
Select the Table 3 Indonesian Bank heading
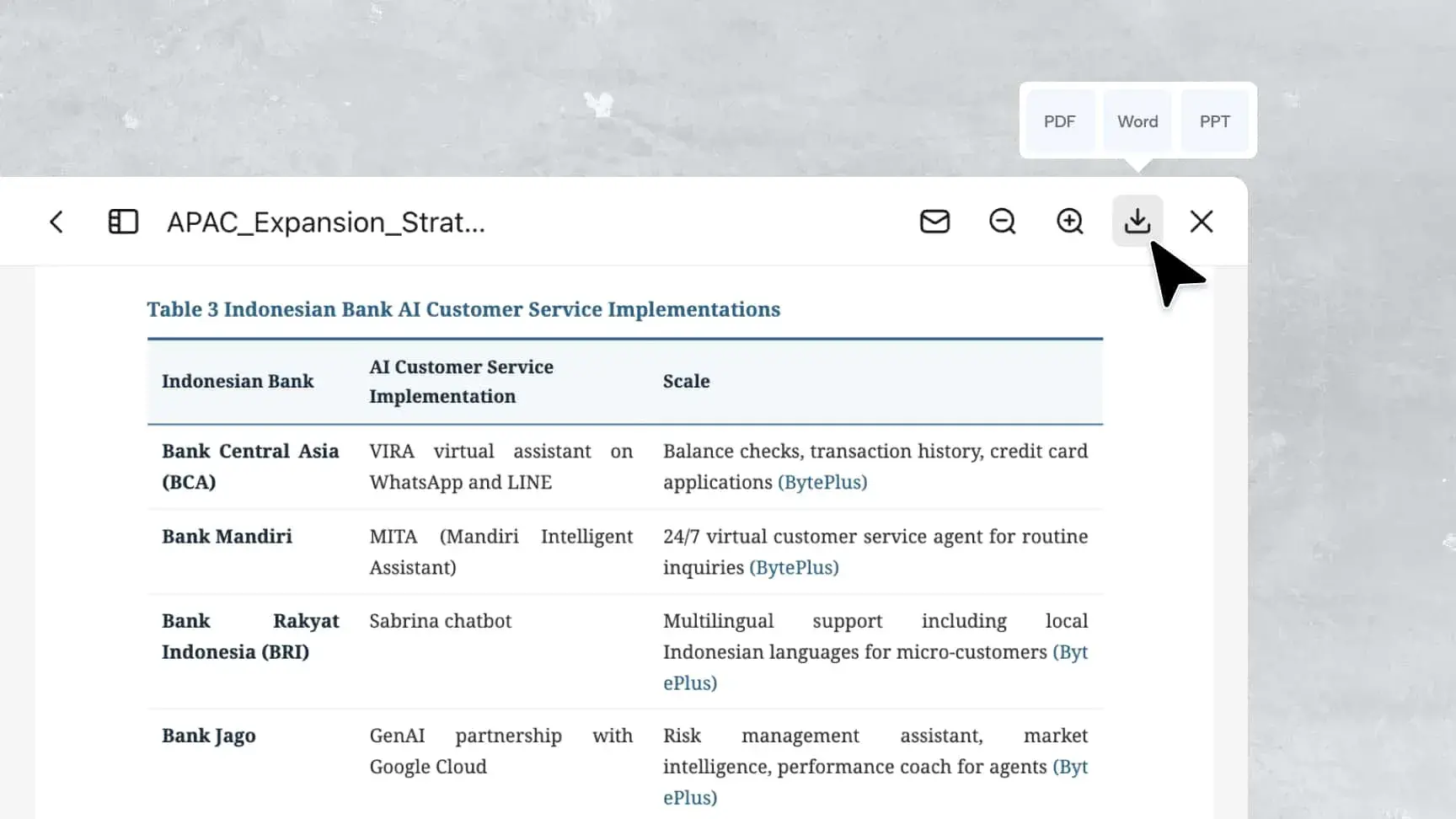coord(463,309)
